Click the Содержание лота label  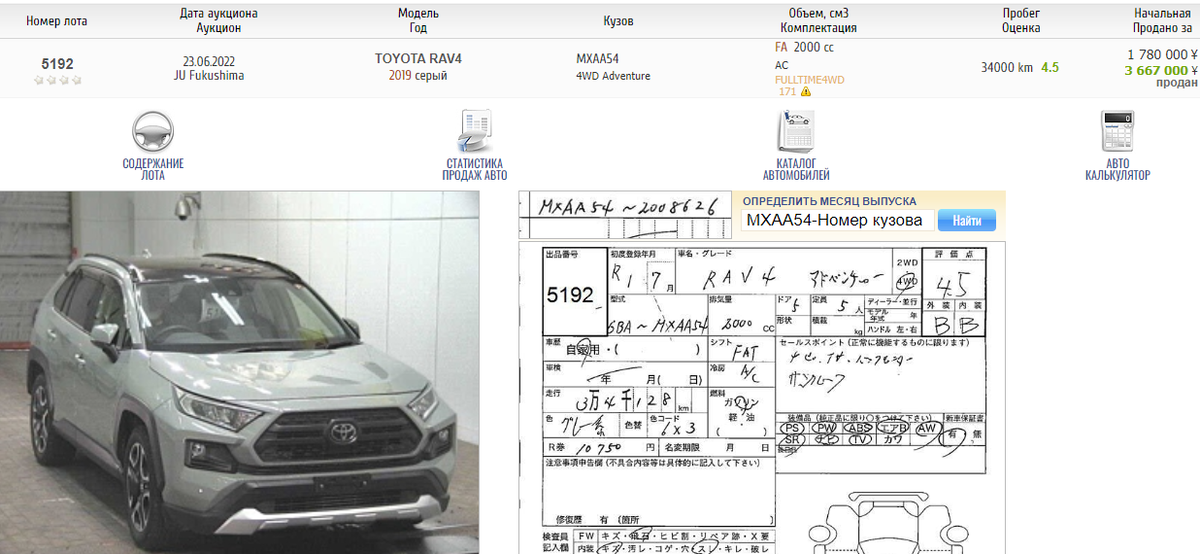(153, 169)
